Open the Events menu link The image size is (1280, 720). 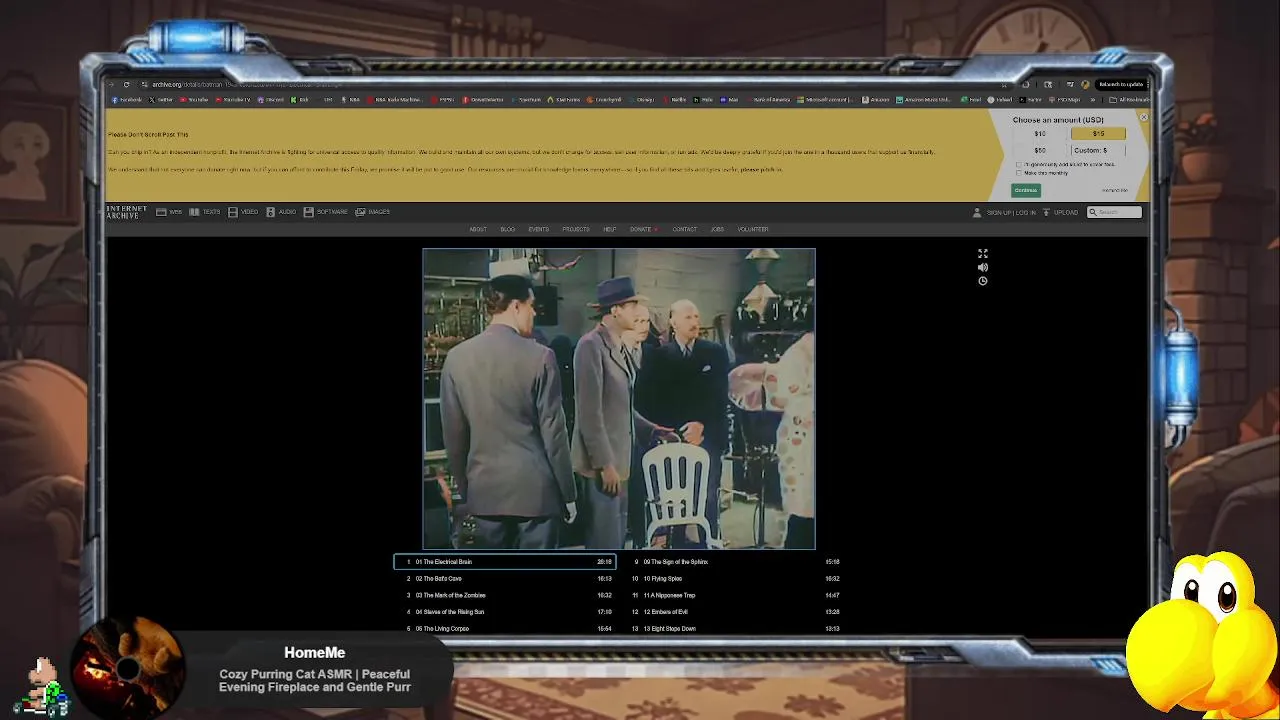(x=539, y=229)
